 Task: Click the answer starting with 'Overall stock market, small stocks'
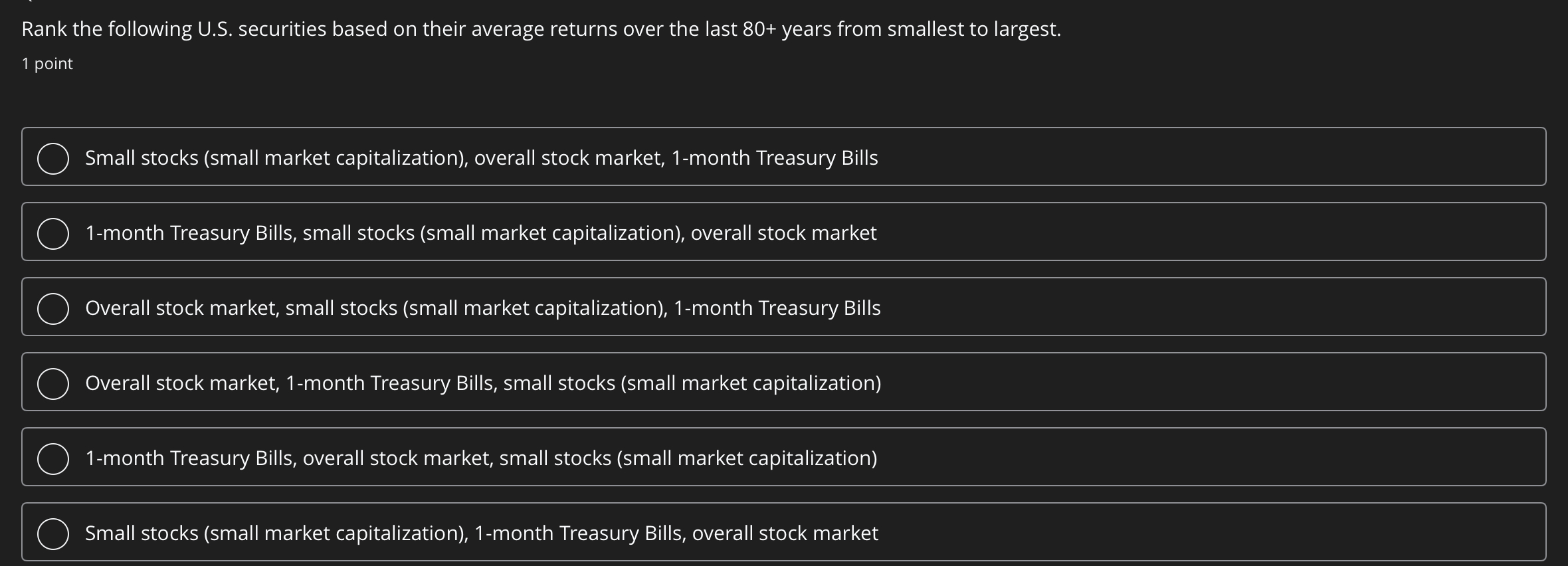pos(483,308)
